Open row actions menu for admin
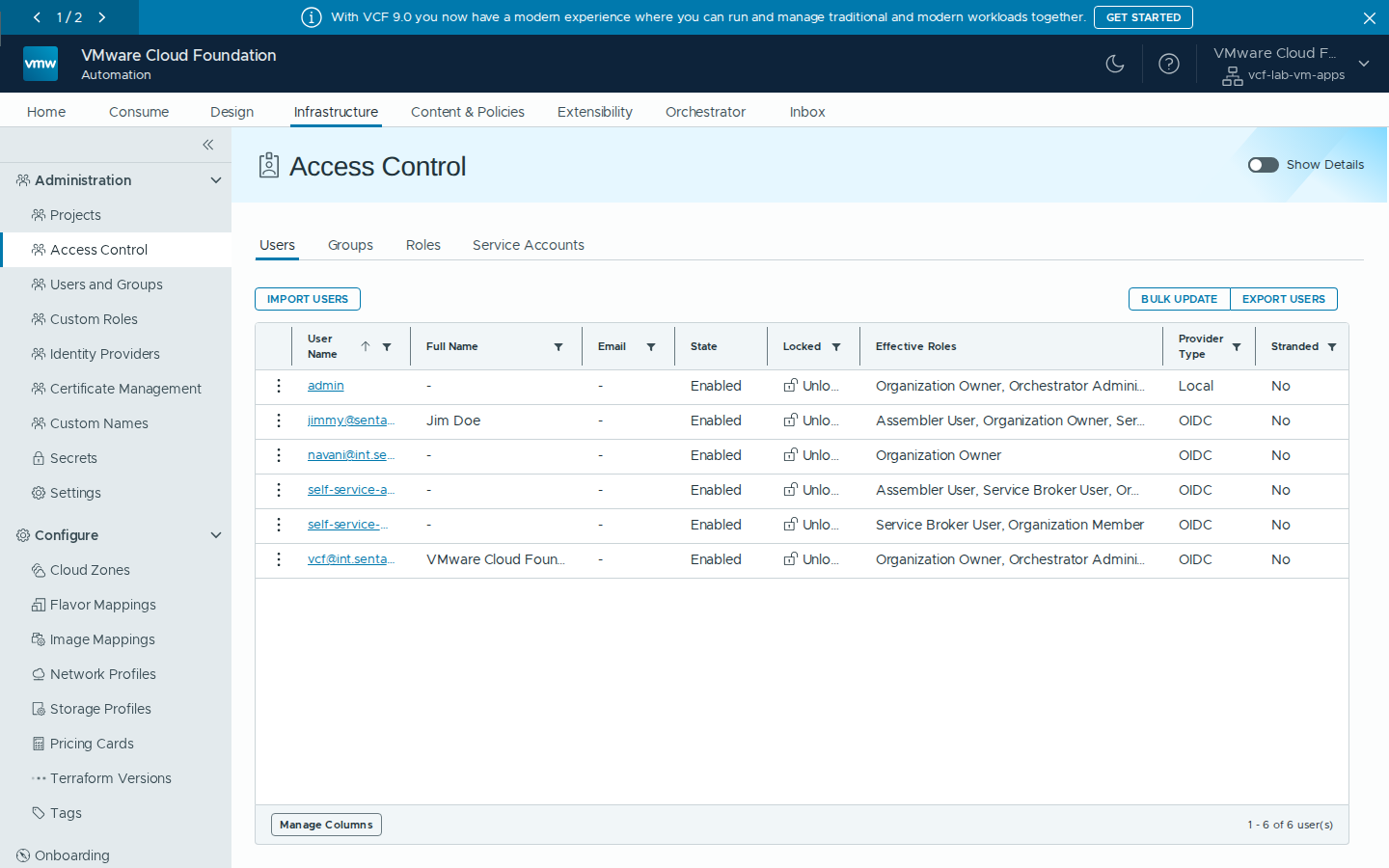 (279, 386)
